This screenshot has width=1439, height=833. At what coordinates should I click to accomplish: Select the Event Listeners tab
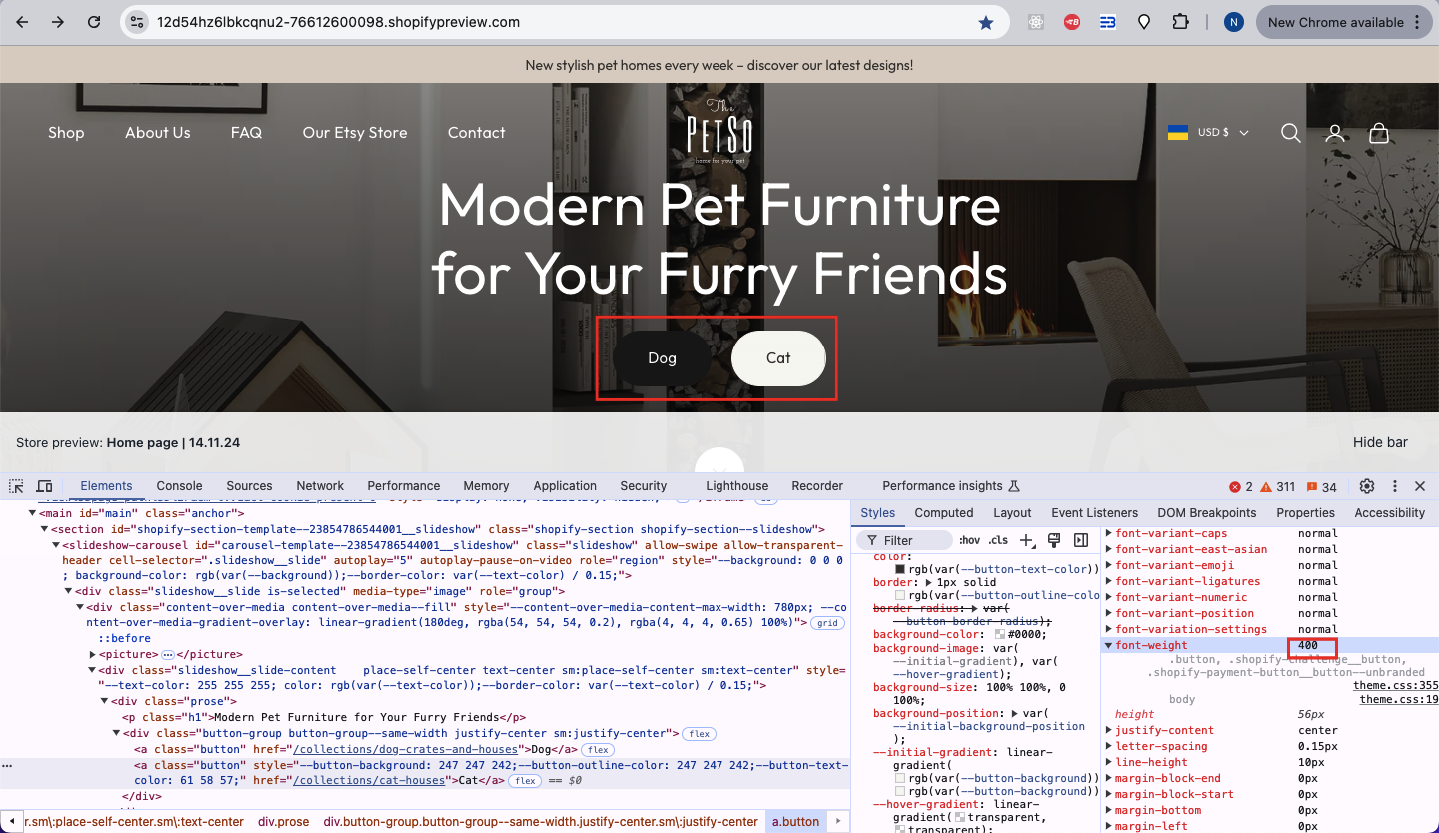(x=1094, y=513)
